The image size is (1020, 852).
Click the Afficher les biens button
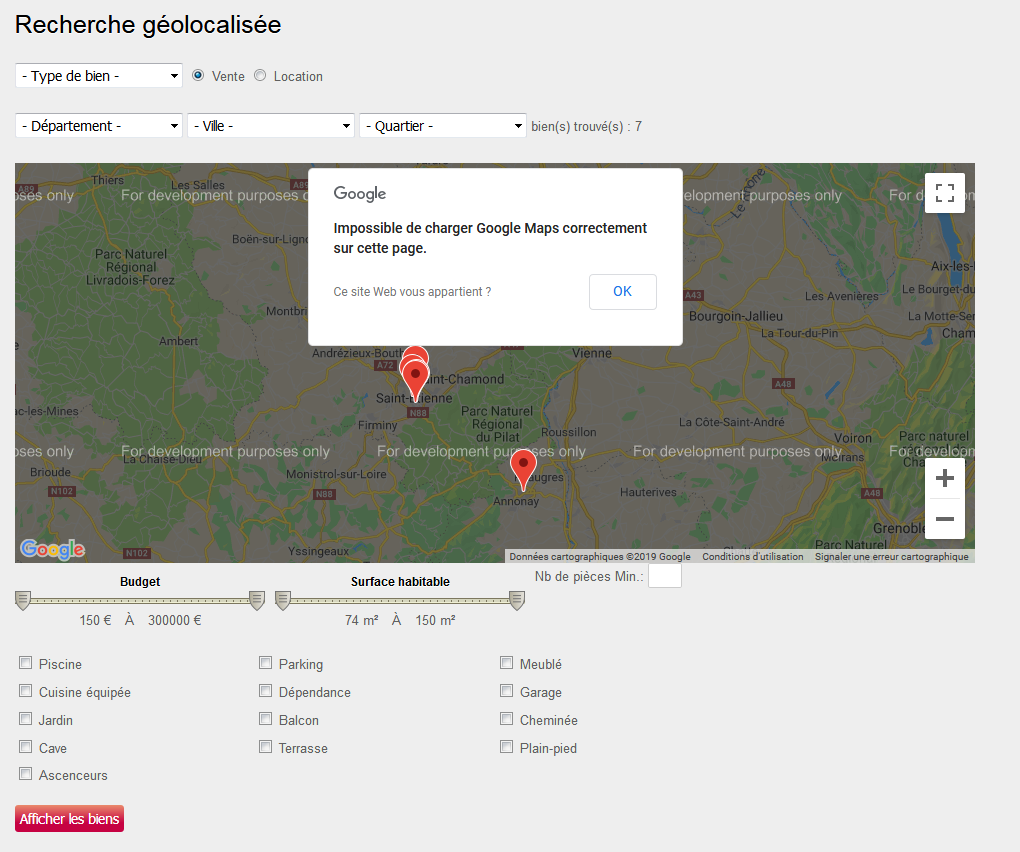click(x=68, y=818)
